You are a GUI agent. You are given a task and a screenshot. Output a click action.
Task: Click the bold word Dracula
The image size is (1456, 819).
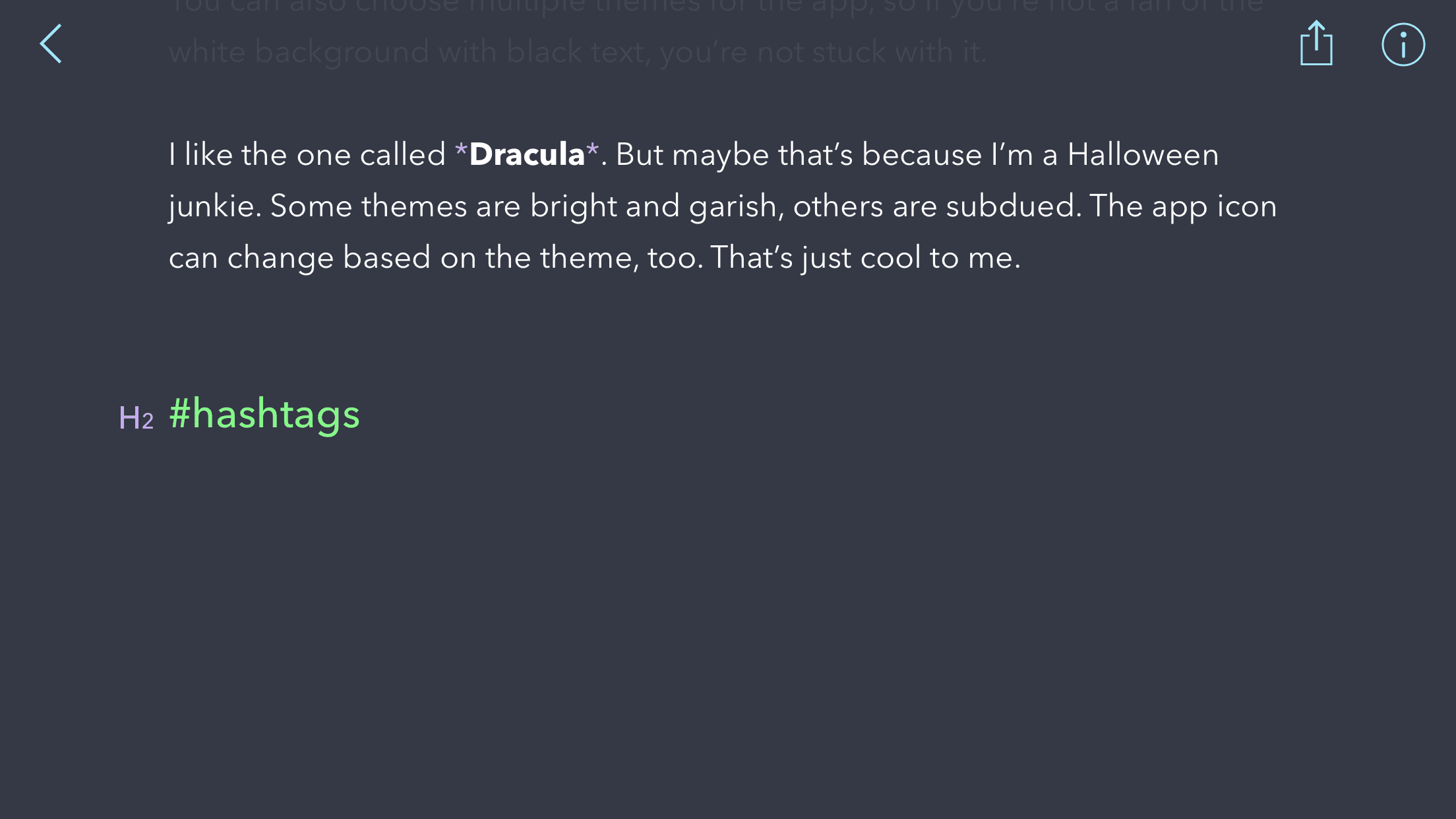coord(527,155)
